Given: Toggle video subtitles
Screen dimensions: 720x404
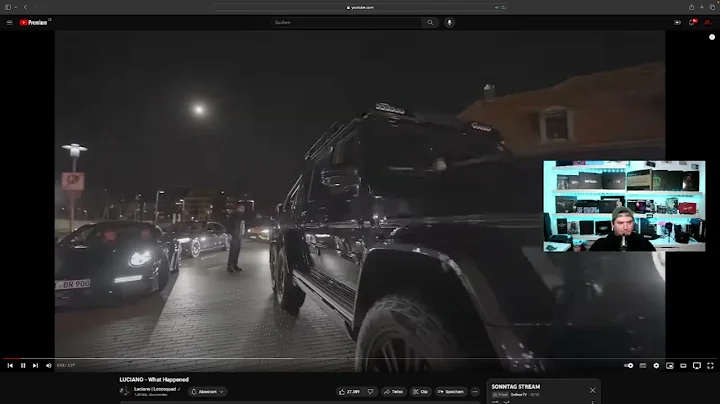Looking at the screenshot, I should (x=643, y=365).
